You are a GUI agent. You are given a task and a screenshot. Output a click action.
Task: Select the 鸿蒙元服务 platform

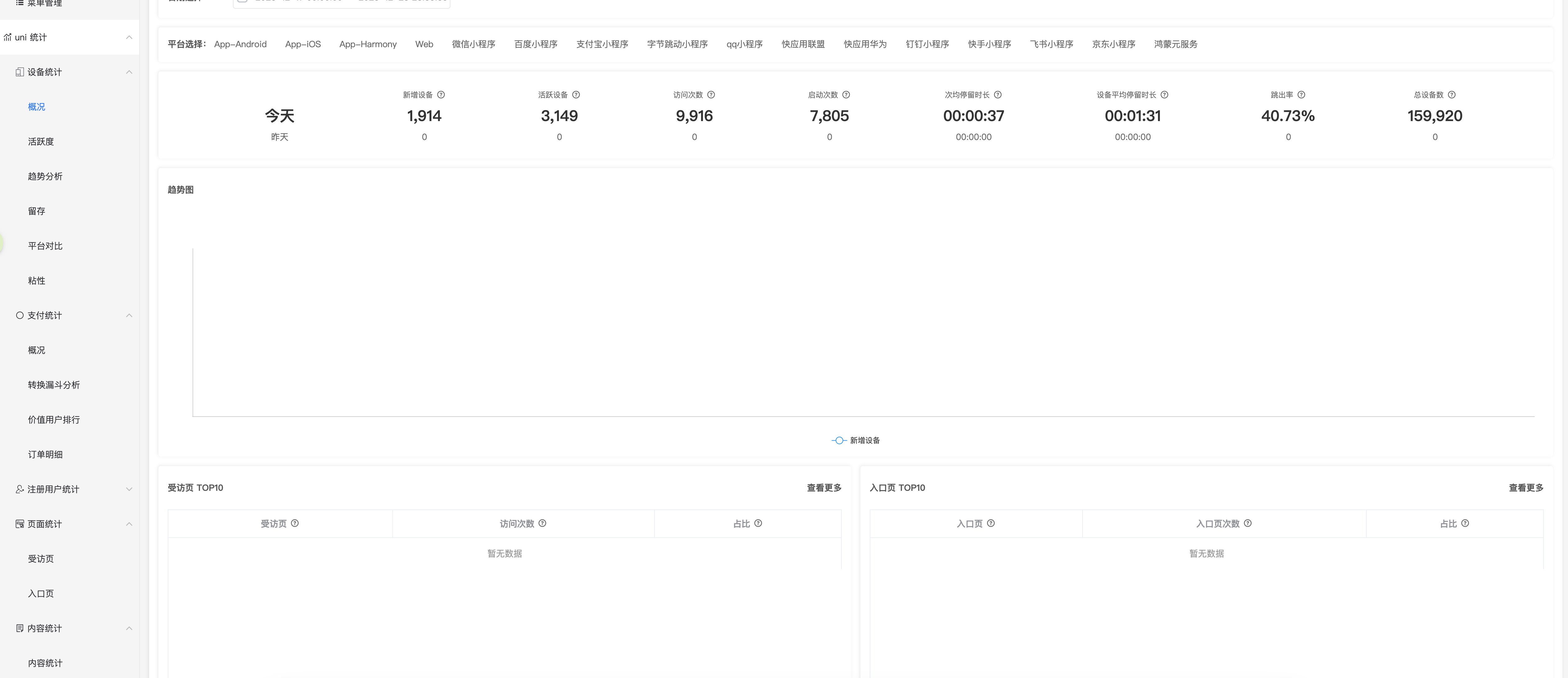click(1175, 44)
